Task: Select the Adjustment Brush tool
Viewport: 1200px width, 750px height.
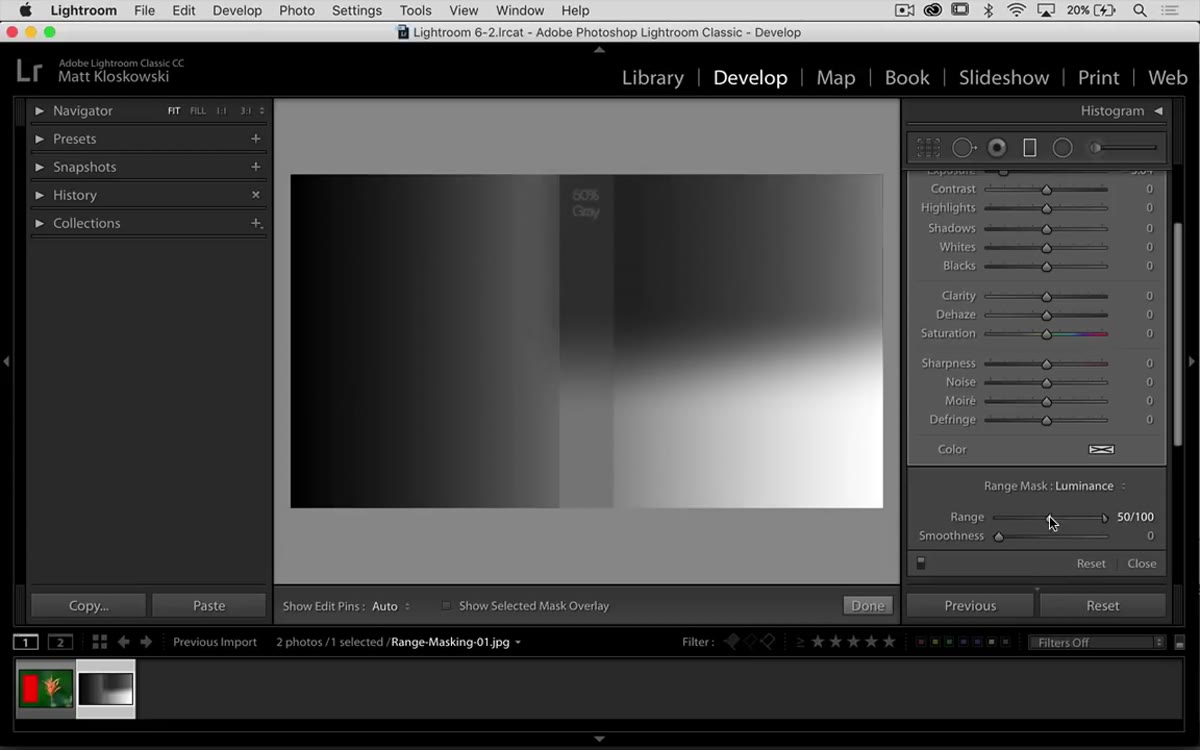Action: (x=1124, y=148)
